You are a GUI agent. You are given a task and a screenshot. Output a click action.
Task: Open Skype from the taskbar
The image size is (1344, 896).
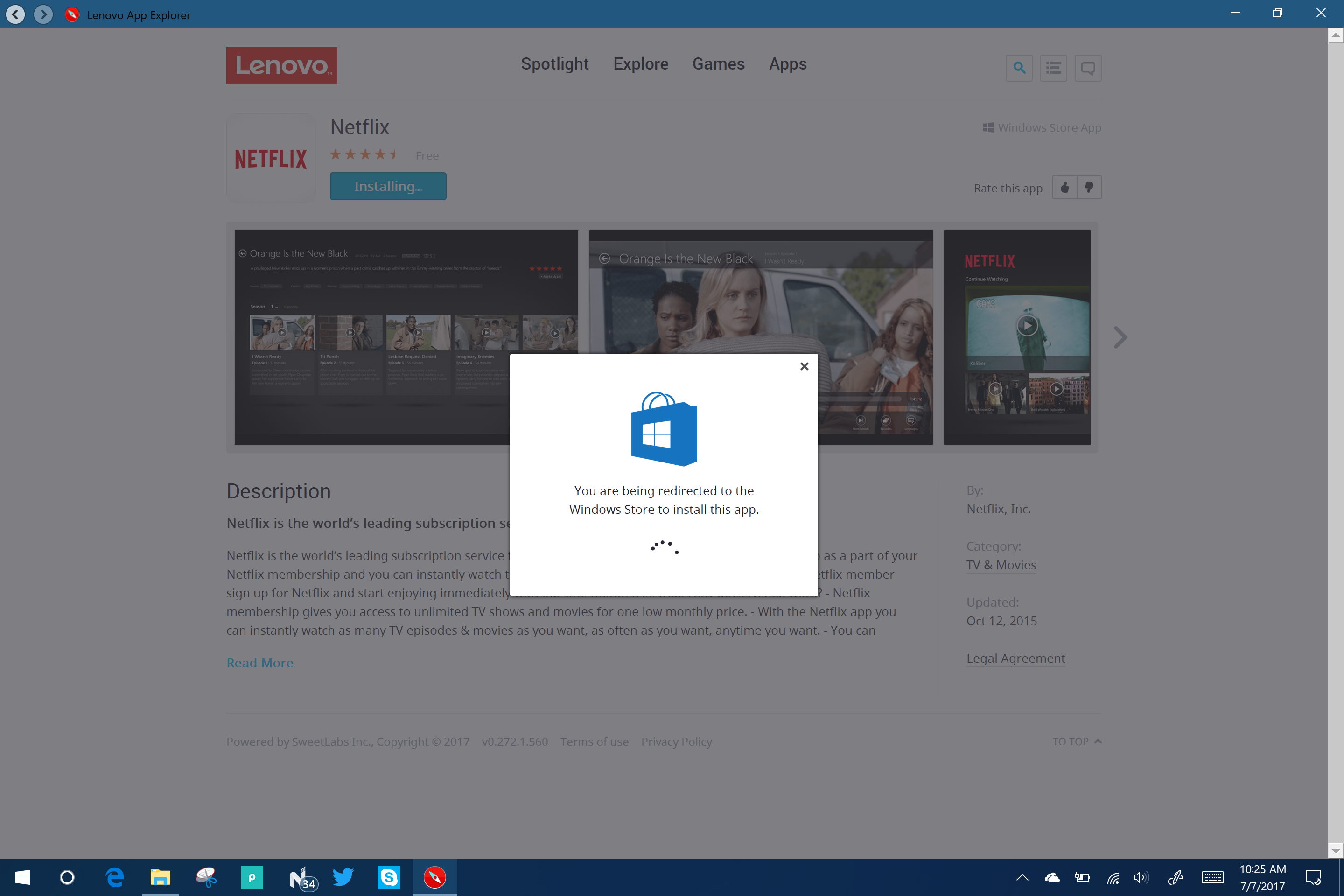pyautogui.click(x=389, y=877)
